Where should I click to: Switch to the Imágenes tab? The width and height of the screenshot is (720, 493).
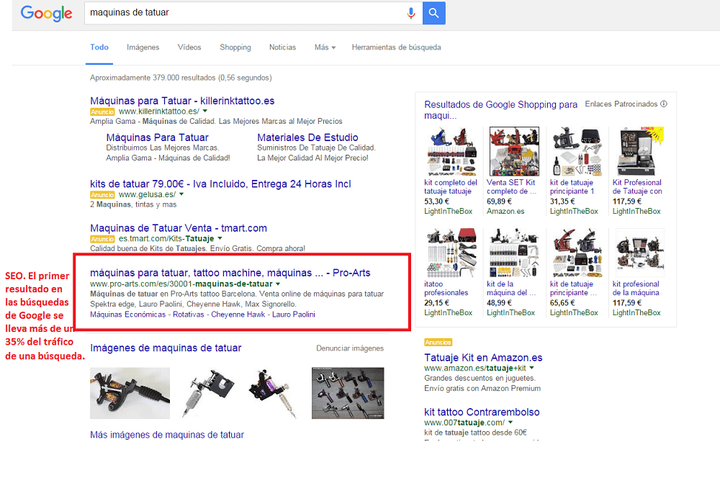pyautogui.click(x=143, y=47)
